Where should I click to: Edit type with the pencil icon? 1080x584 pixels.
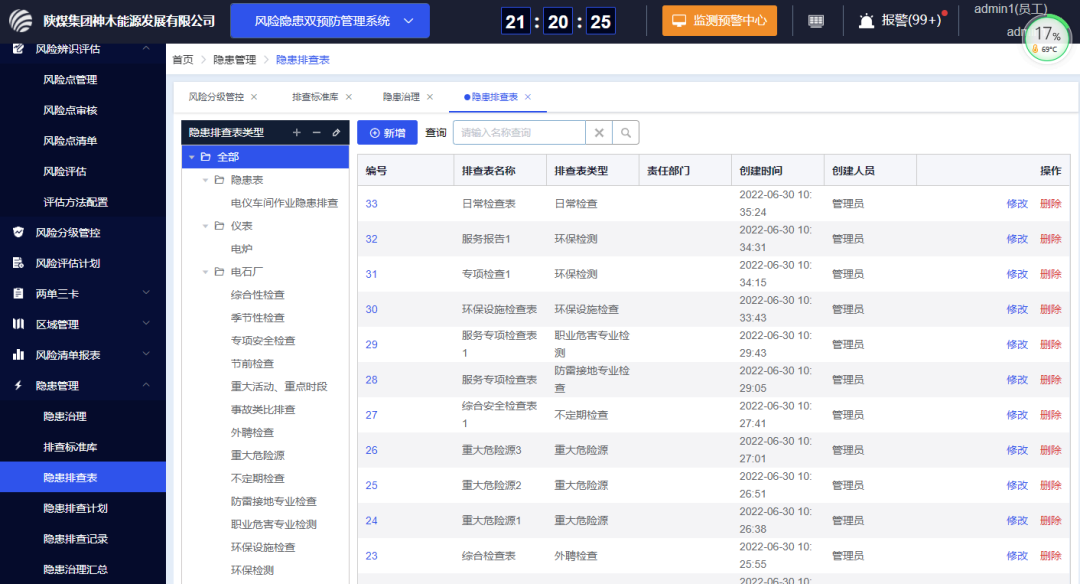tap(336, 132)
